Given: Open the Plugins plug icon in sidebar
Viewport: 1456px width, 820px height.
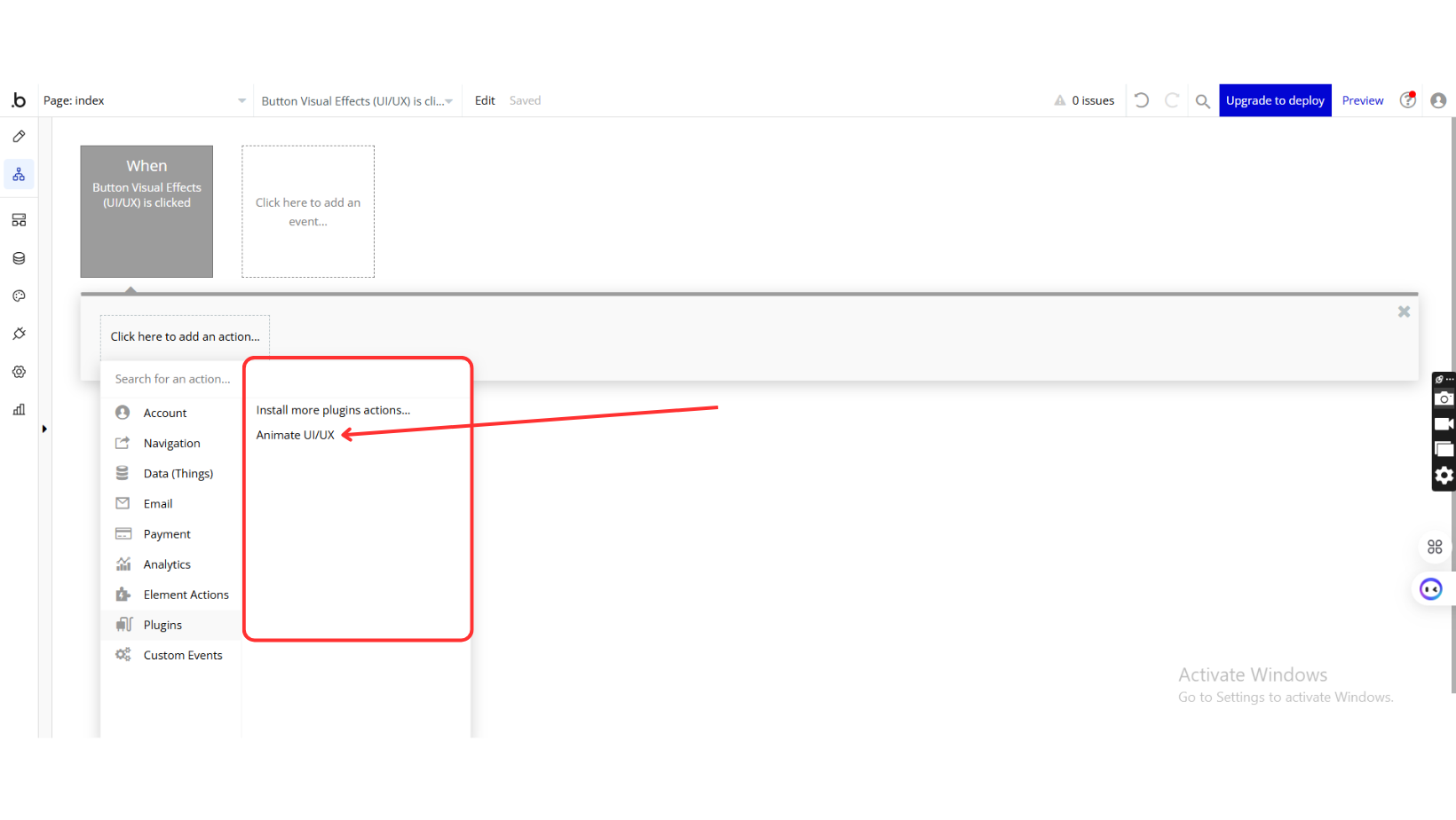Looking at the screenshot, I should (x=19, y=334).
